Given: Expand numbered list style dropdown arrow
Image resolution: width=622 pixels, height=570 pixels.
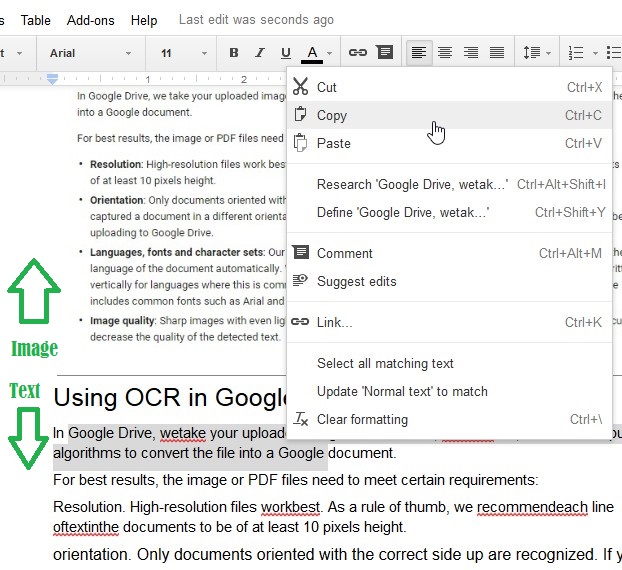Looking at the screenshot, I should pyautogui.click(x=595, y=53).
